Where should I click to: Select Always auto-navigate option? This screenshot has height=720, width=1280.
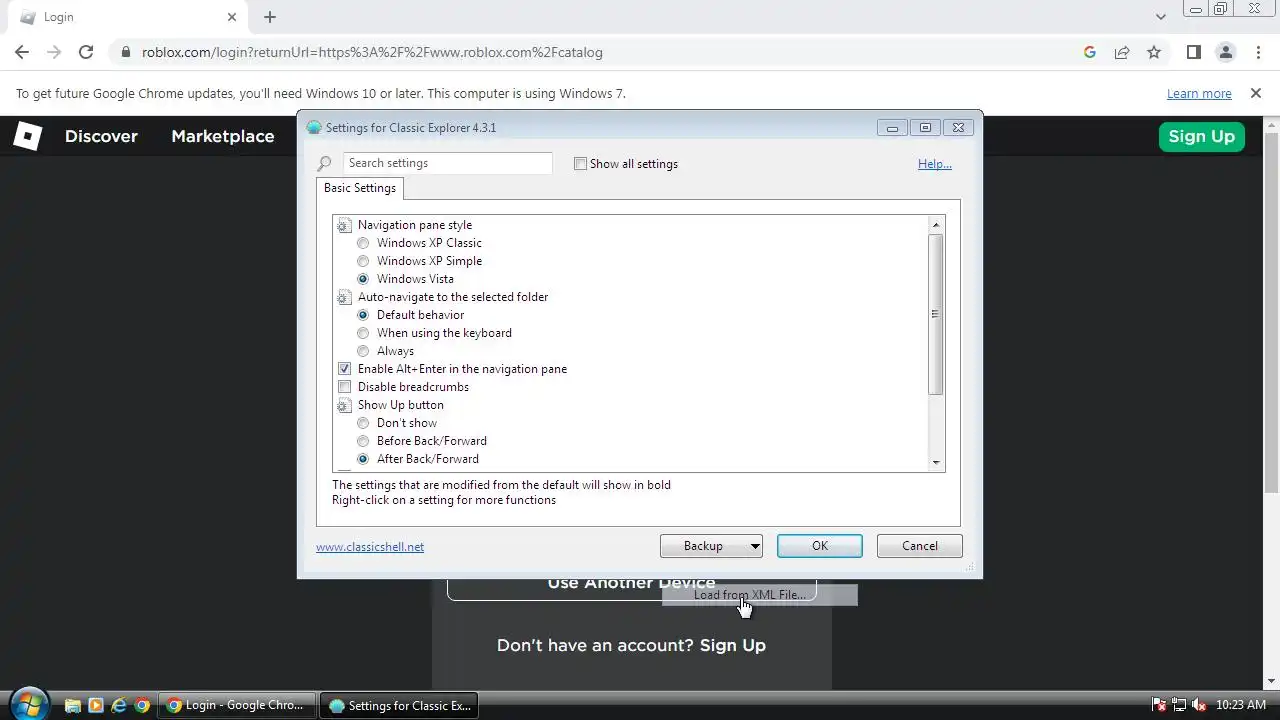[x=385, y=351]
